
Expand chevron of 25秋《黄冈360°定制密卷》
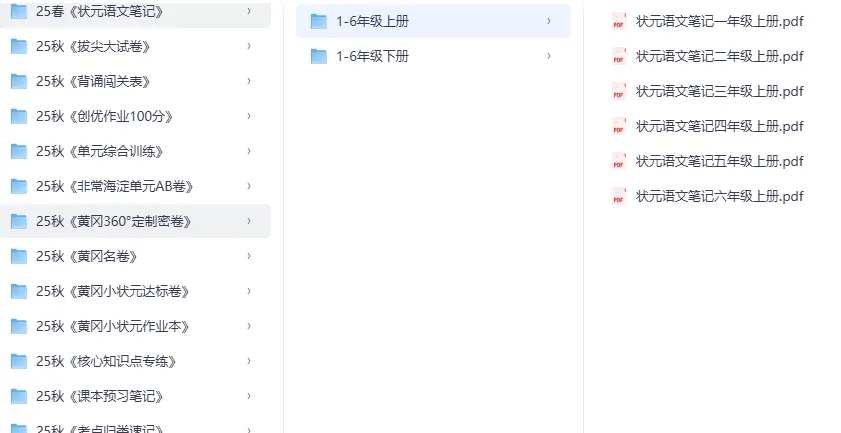tap(249, 221)
